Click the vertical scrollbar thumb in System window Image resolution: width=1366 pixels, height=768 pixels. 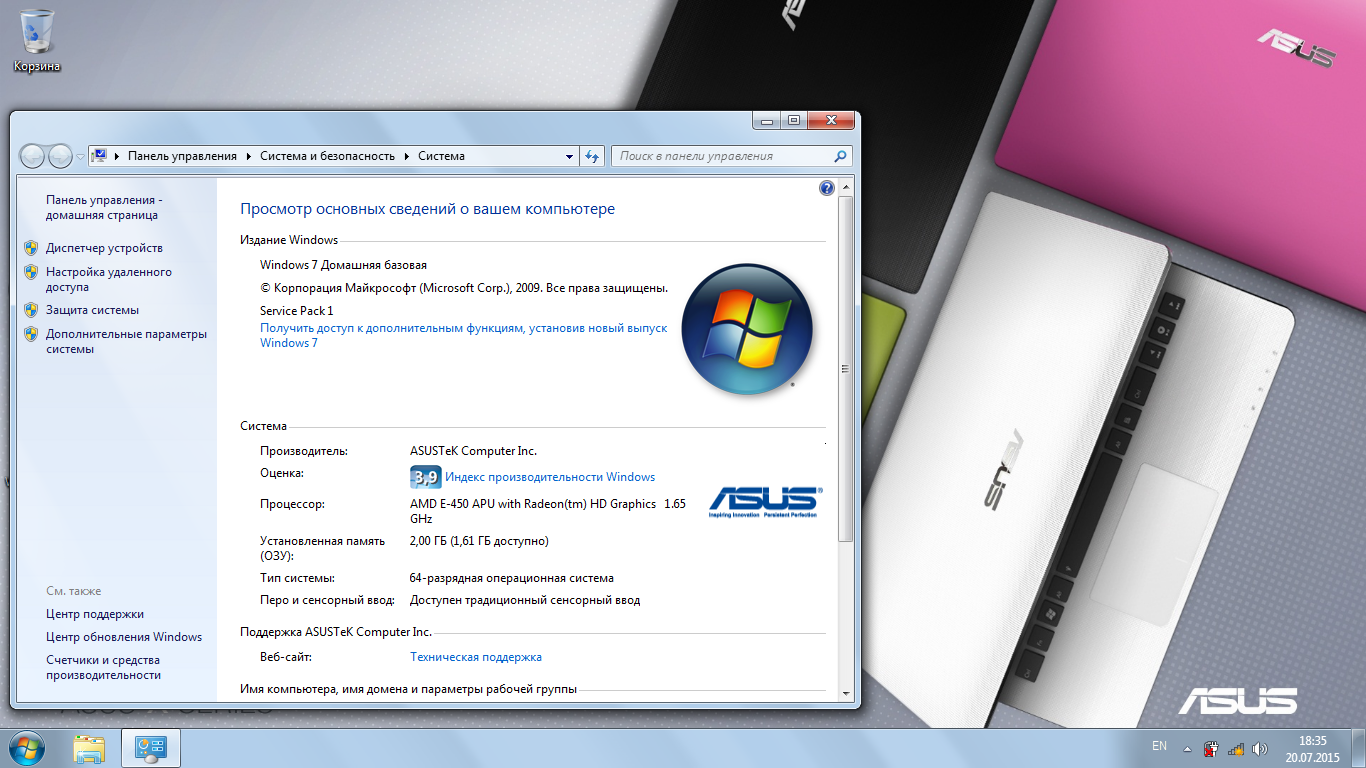point(846,368)
